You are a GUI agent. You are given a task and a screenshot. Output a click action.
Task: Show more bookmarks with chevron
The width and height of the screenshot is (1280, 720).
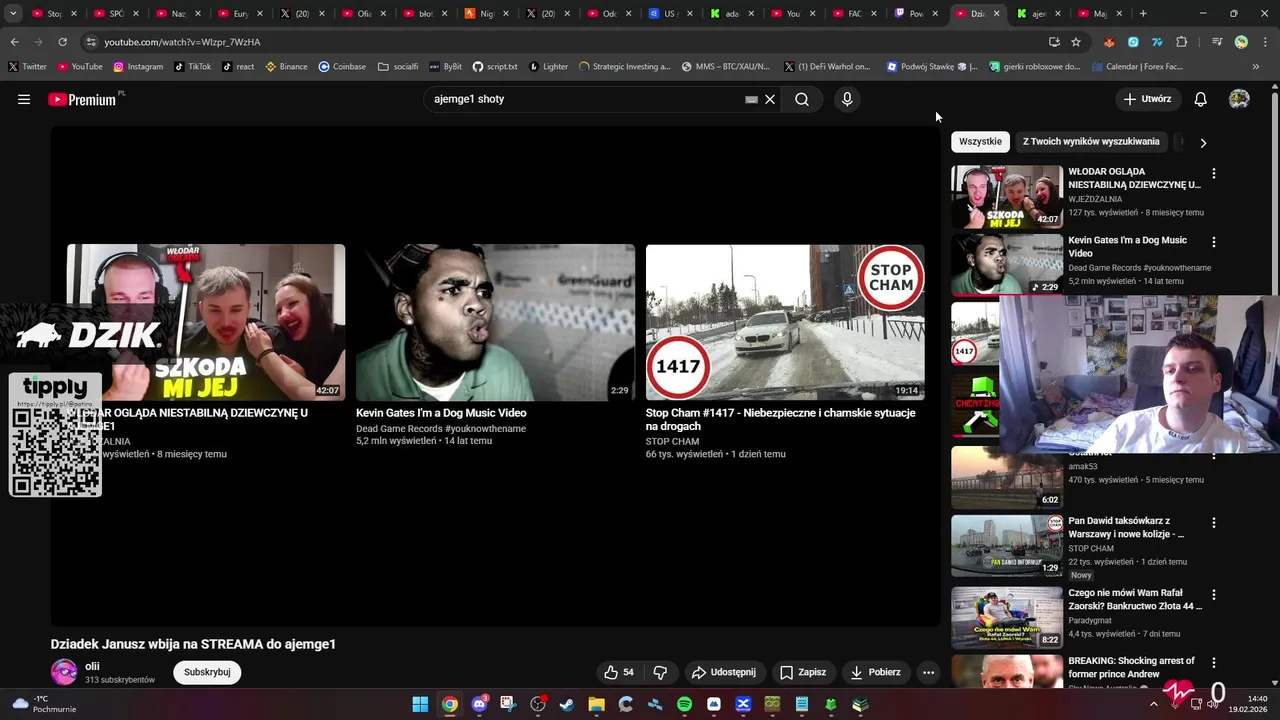pos(1256,67)
